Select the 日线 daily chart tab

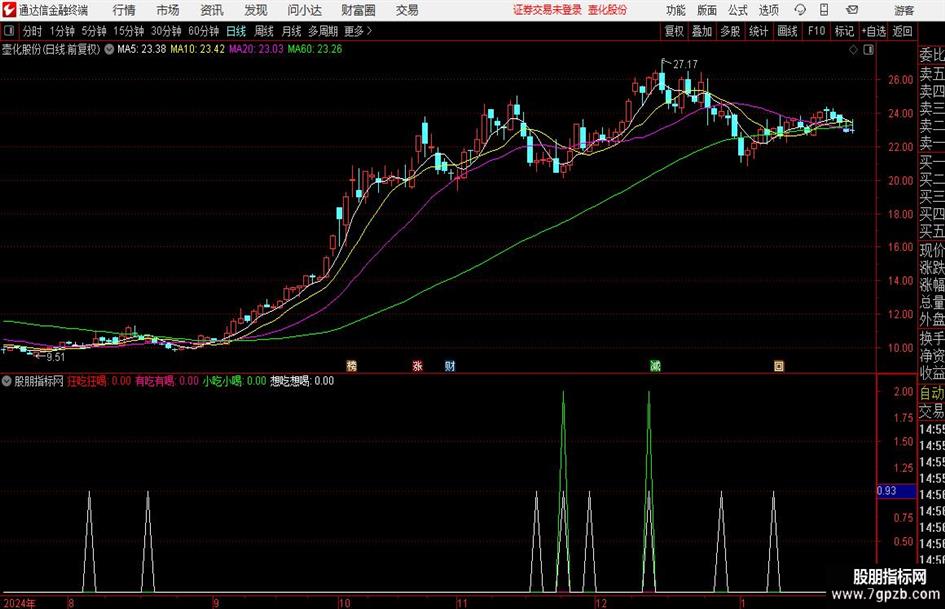coord(236,31)
